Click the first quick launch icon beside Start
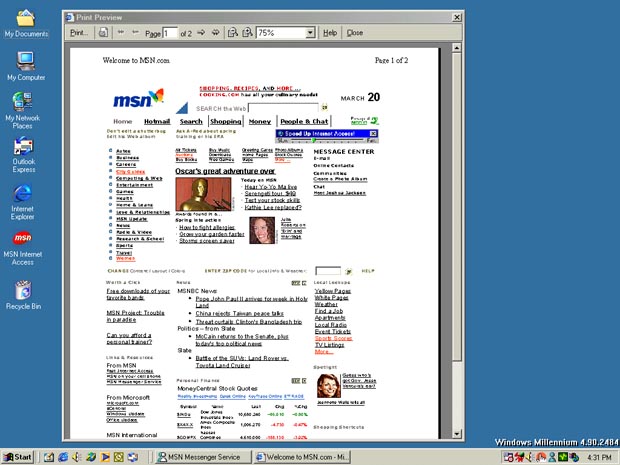The height and width of the screenshot is (465, 620). tap(49, 457)
